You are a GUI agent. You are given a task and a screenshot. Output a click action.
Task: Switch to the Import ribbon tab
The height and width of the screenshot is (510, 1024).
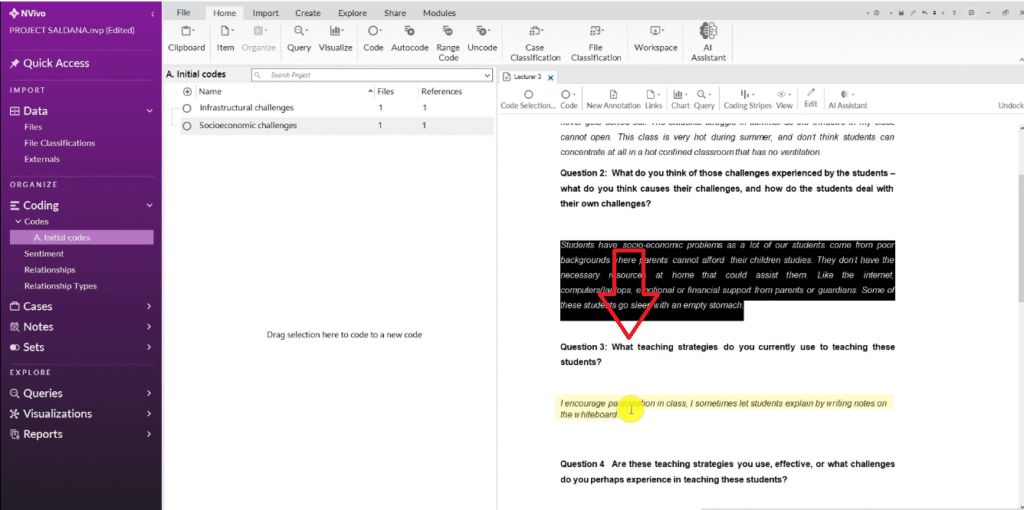coord(265,13)
